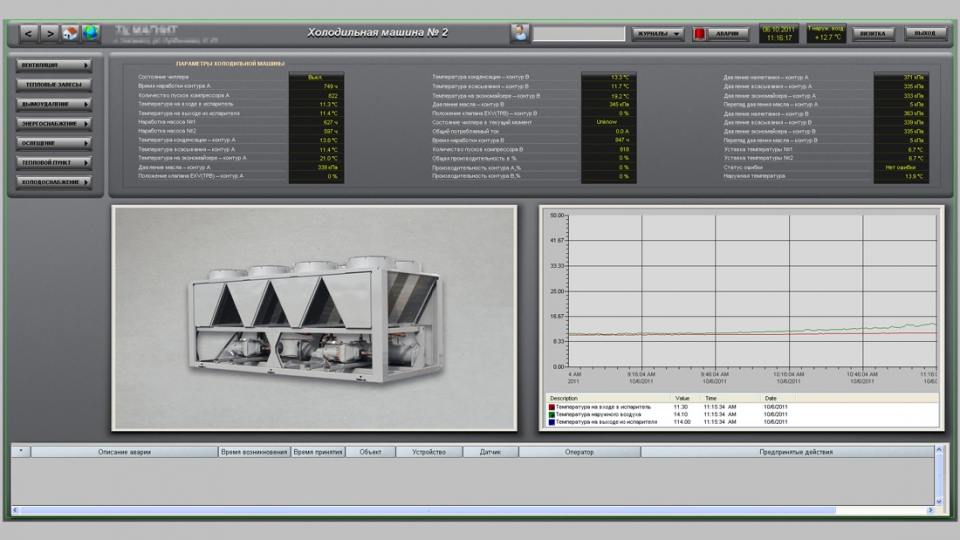Viewport: 960px width, 540px height.
Task: Click the alarm list scroll down arrow
Action: 938,501
